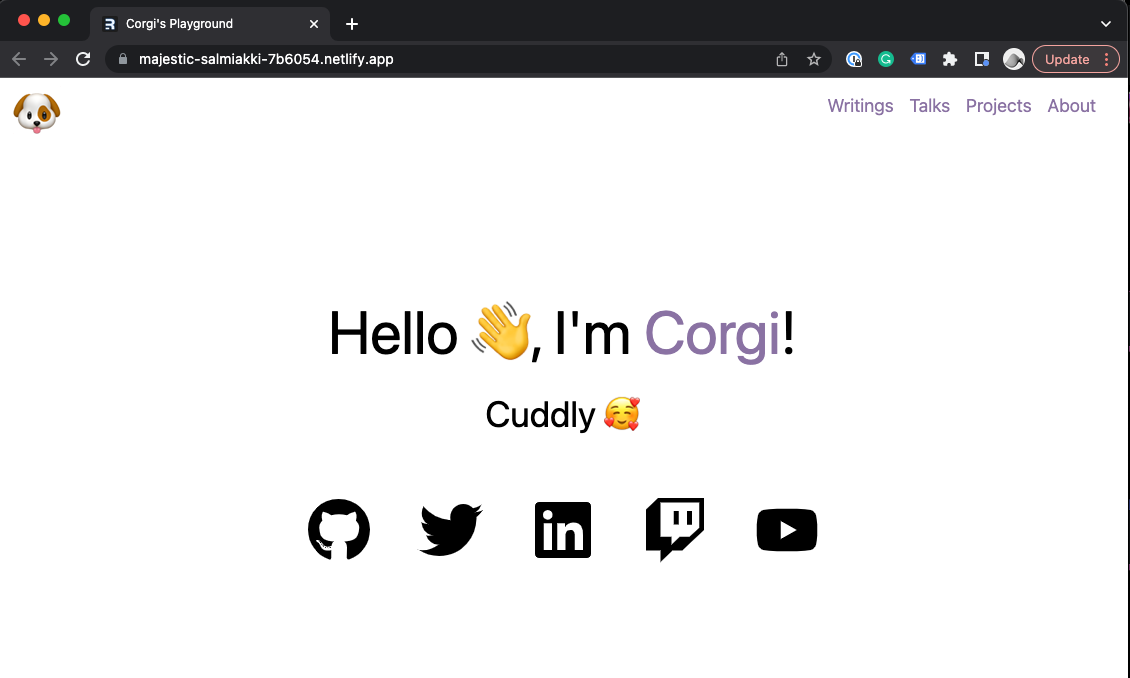
Task: Click the waving hand emoji
Action: coord(502,331)
